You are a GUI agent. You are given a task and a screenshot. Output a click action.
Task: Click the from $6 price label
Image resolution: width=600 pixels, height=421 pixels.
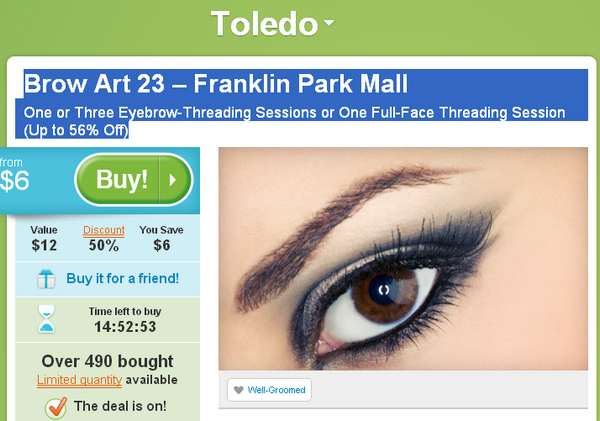tap(15, 174)
